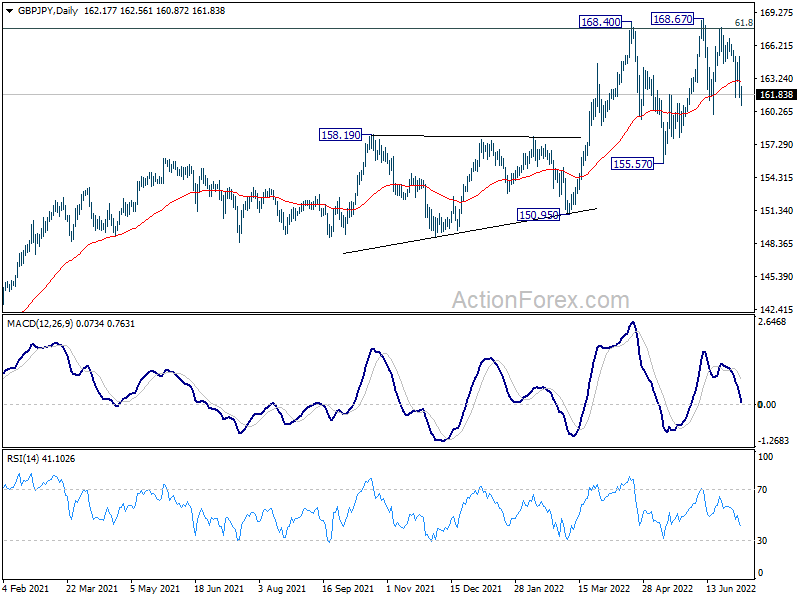Click the 61.8 Fibonacci level label
Screen dimensions: 800x600
[x=743, y=22]
